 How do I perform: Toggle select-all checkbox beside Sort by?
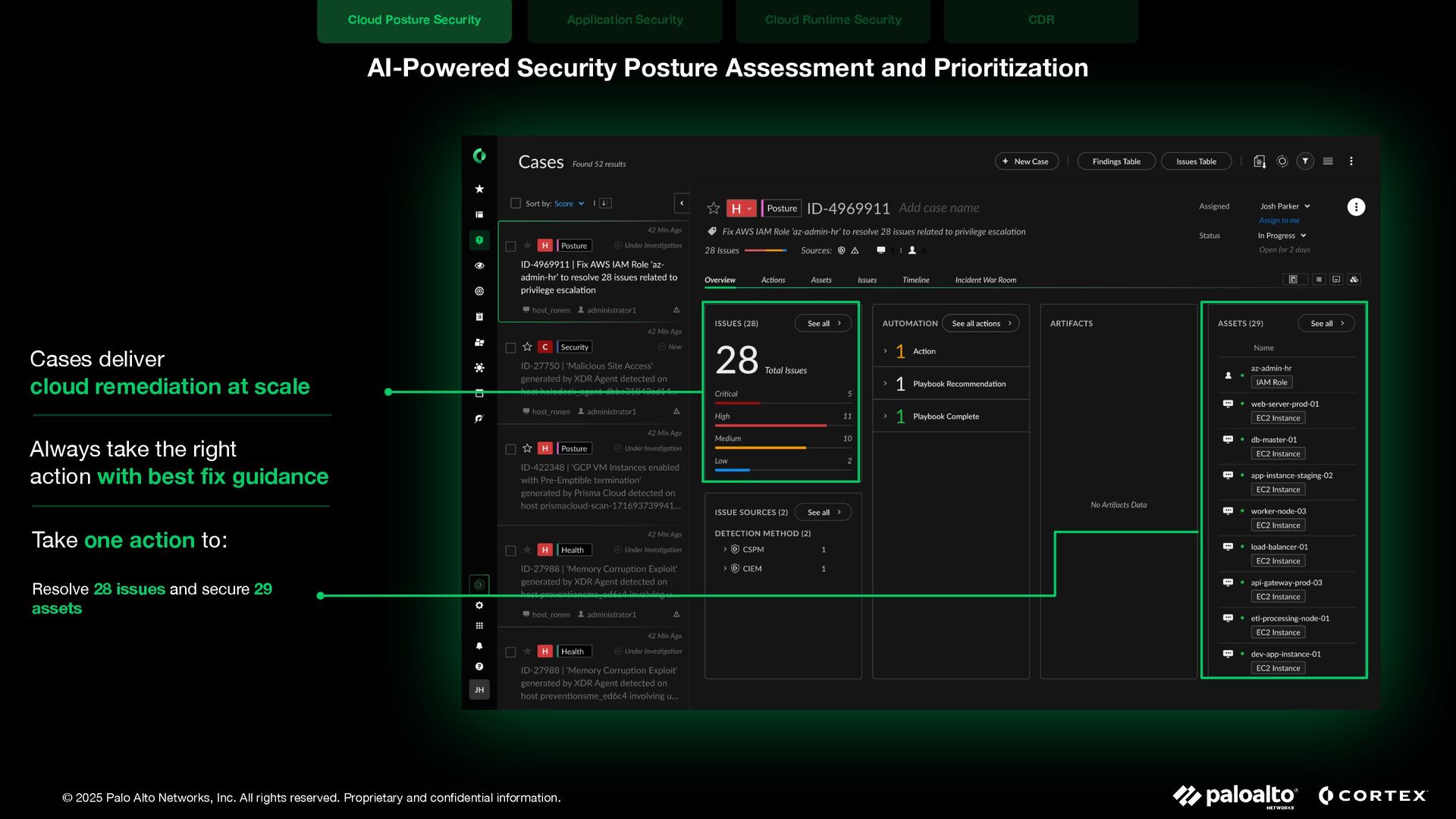point(516,203)
